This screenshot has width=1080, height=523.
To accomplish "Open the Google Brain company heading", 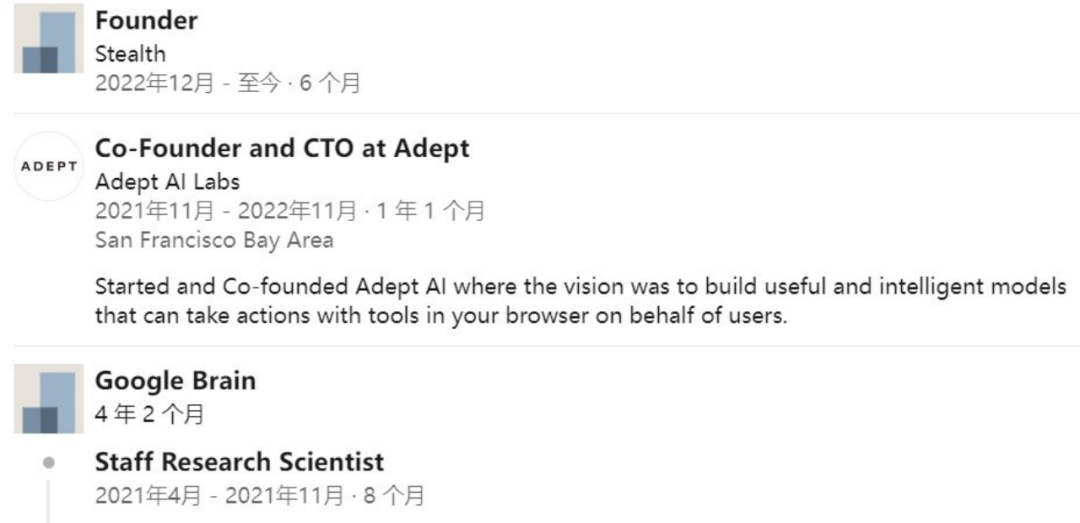I will 175,381.
